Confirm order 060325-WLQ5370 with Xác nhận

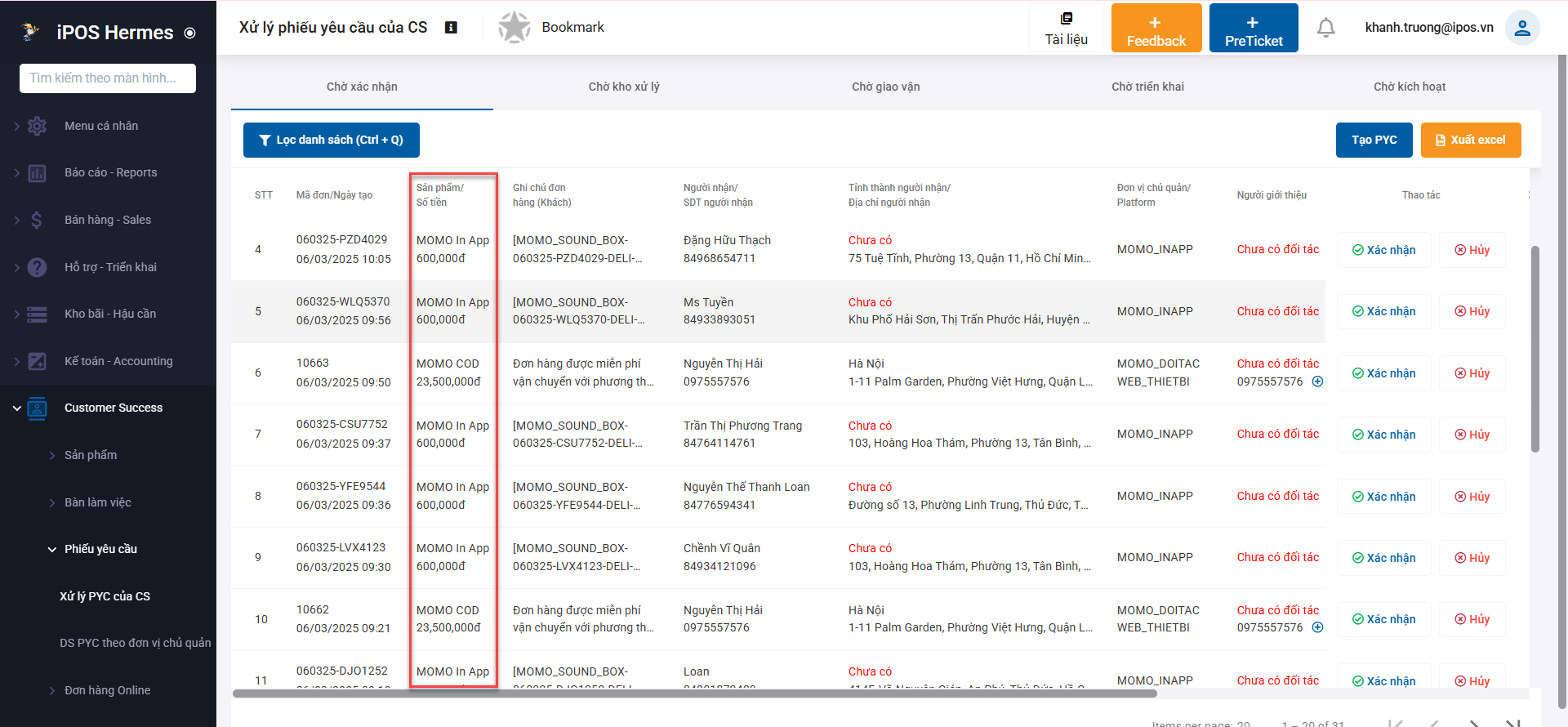coord(1384,311)
